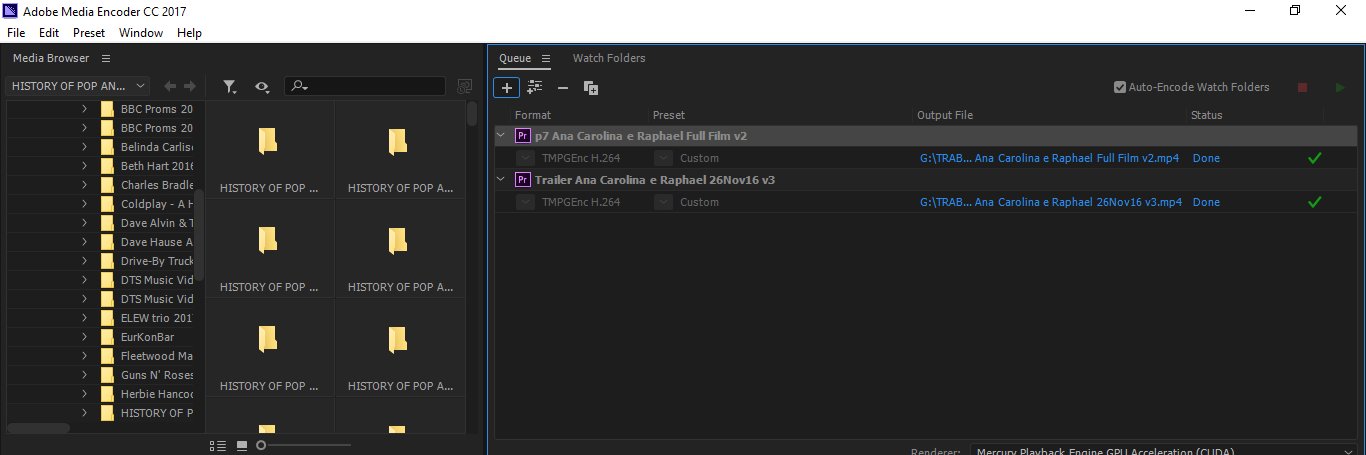Screen dimensions: 1366x455
Task: Click the Adobe Media Encoder title bar logo
Action: (12, 11)
